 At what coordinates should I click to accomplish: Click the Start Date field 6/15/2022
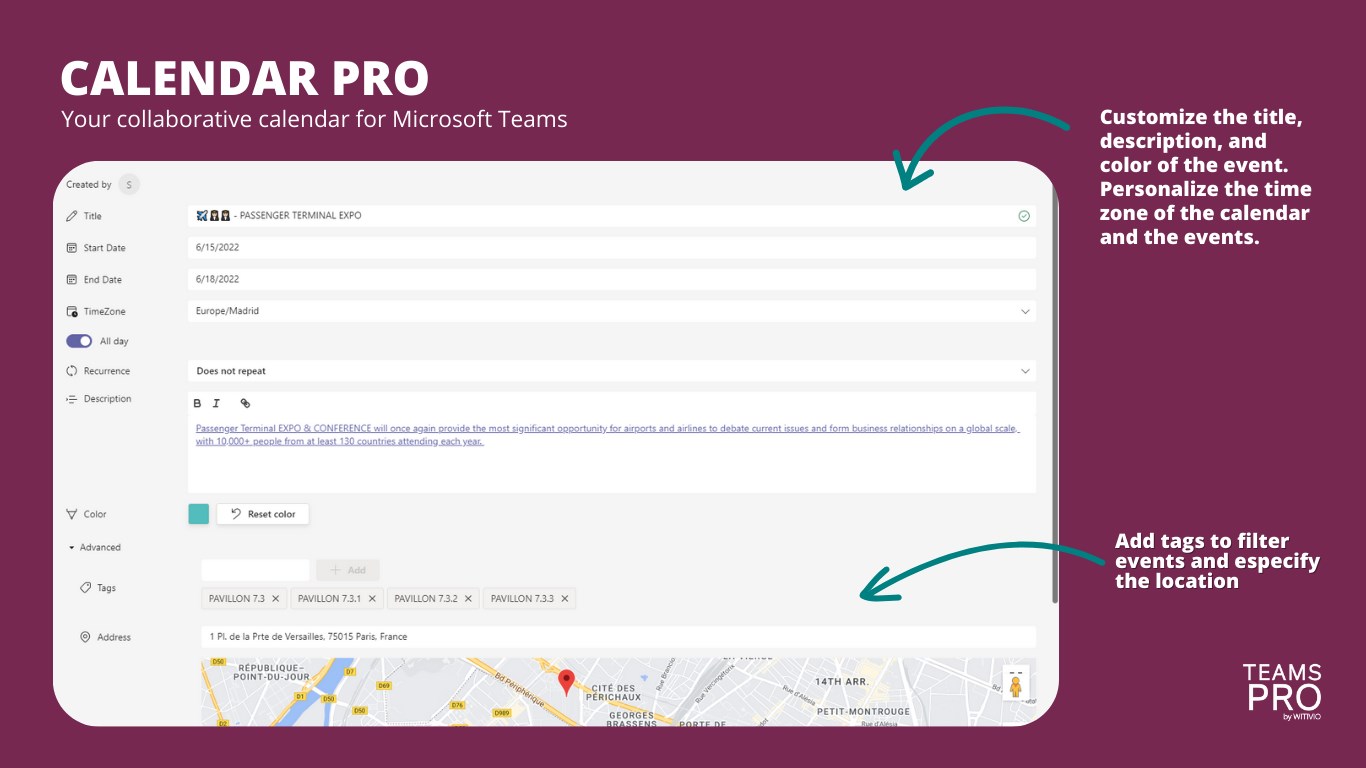(612, 248)
